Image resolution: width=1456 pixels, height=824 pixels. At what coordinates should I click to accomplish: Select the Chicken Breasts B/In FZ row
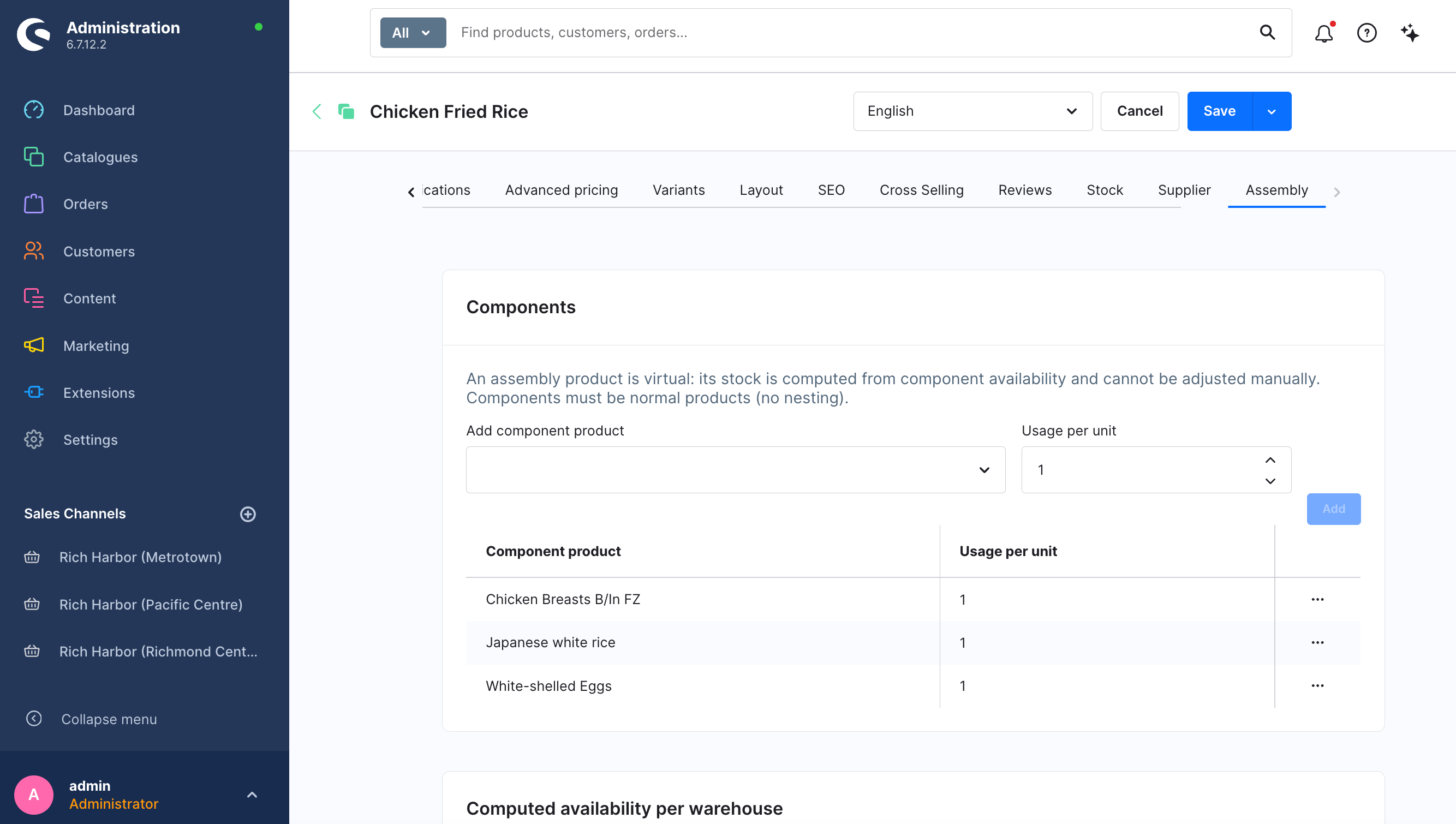913,599
